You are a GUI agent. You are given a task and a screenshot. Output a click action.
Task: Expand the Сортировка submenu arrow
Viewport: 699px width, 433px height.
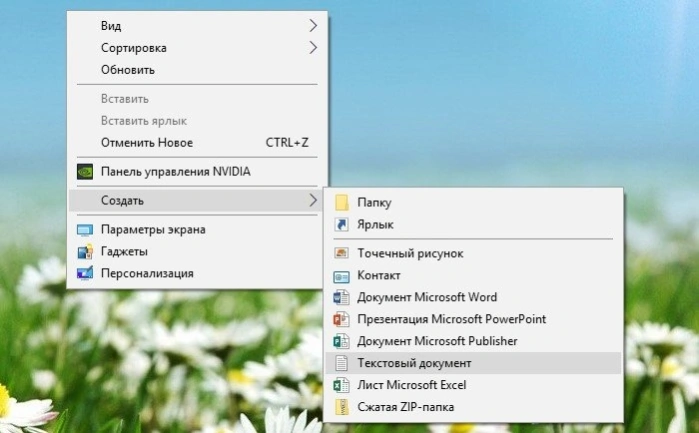(x=313, y=48)
